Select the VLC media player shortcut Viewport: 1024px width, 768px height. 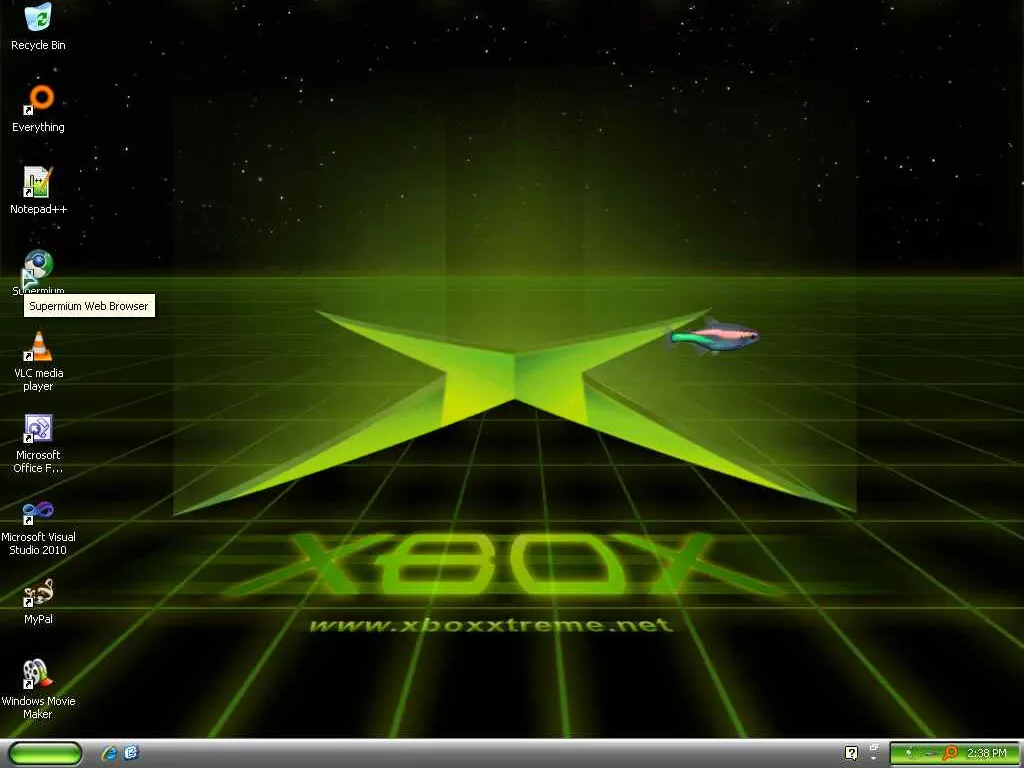[x=38, y=361]
